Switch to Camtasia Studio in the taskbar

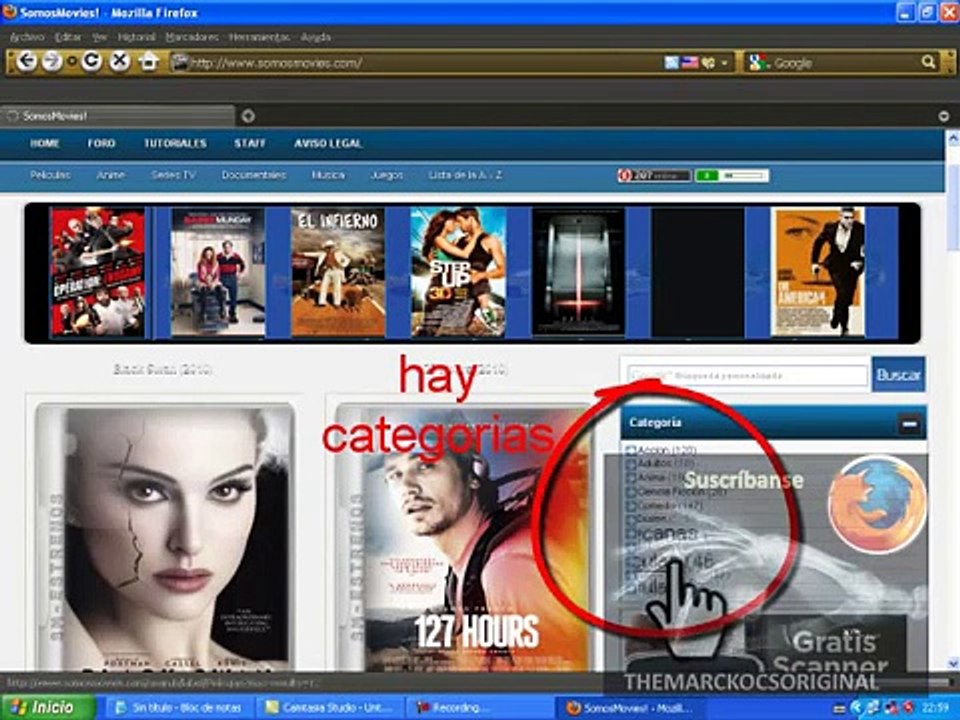click(x=328, y=708)
